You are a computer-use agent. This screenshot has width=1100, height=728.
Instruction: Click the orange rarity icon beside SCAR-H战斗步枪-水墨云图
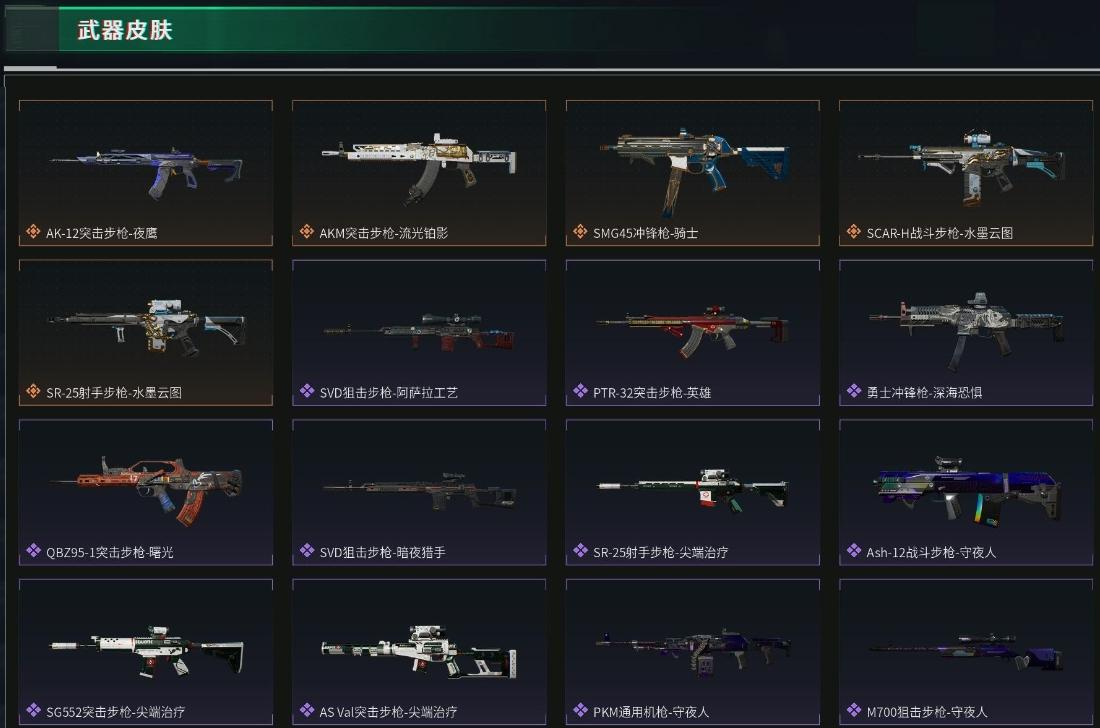pos(854,232)
